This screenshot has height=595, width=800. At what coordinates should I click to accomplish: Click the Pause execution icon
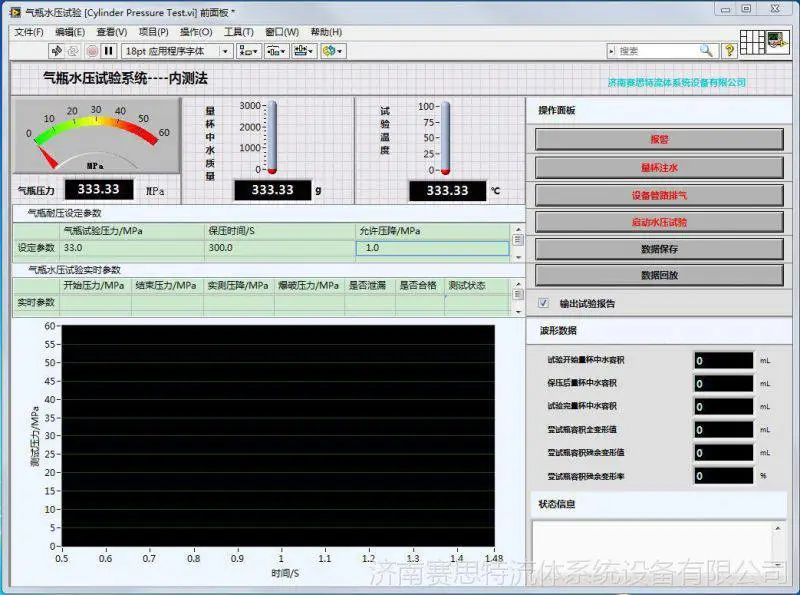tap(108, 51)
